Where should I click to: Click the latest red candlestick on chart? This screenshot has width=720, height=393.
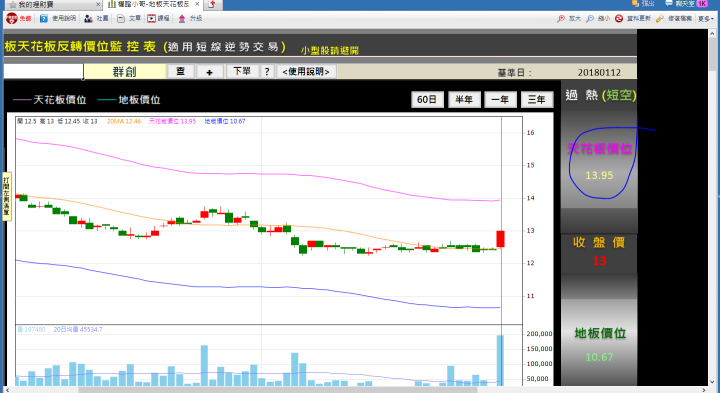tap(500, 239)
